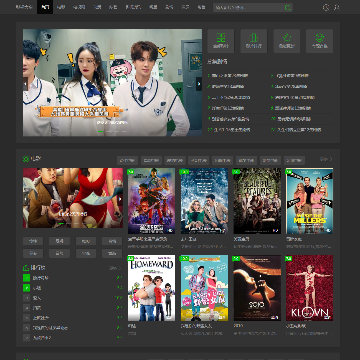The width and height of the screenshot is (360, 360).
Task: Click the green film reel section icon
Action: 26,159
